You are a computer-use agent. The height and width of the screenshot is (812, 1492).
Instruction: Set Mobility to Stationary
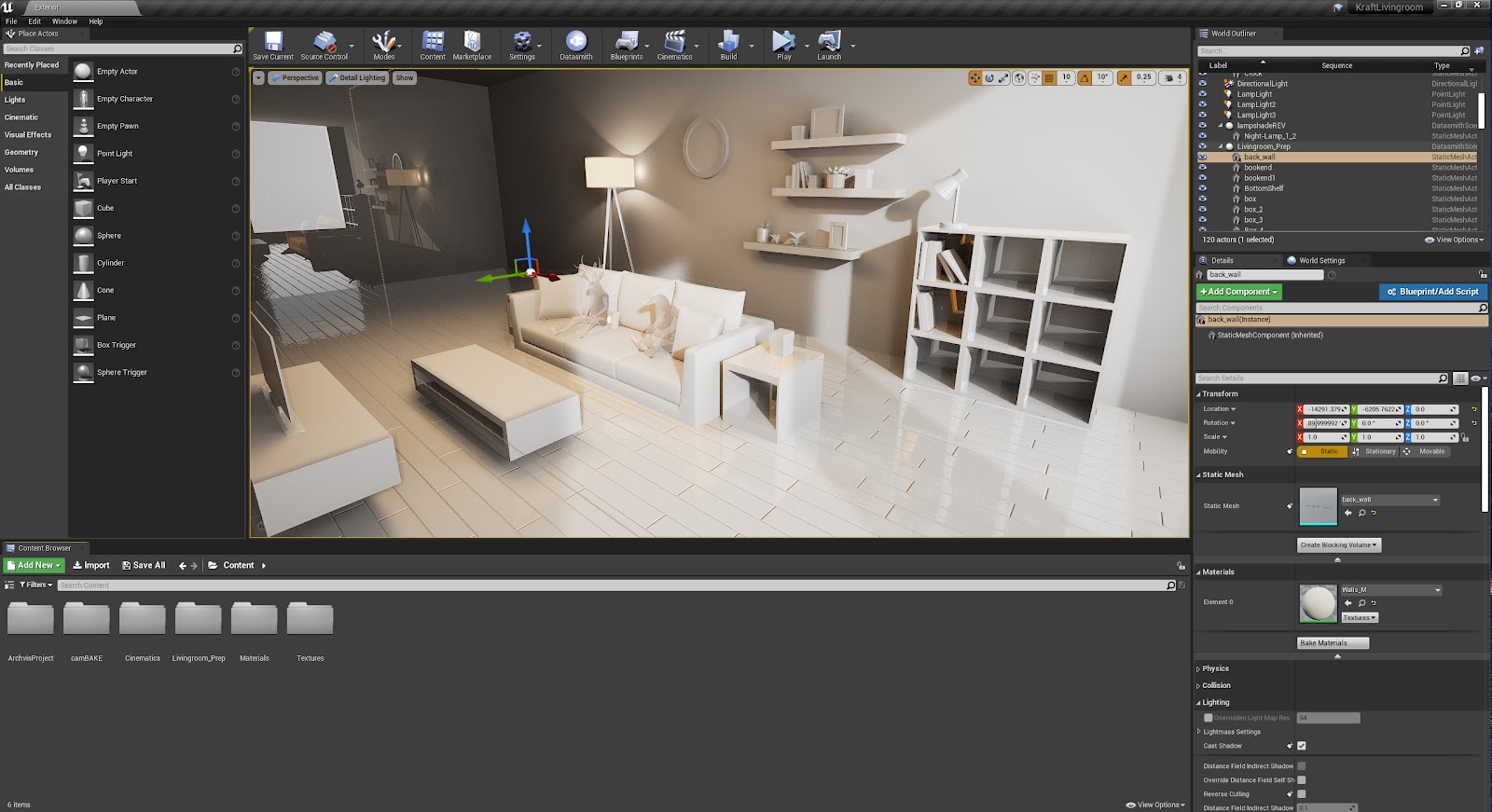tap(1374, 451)
